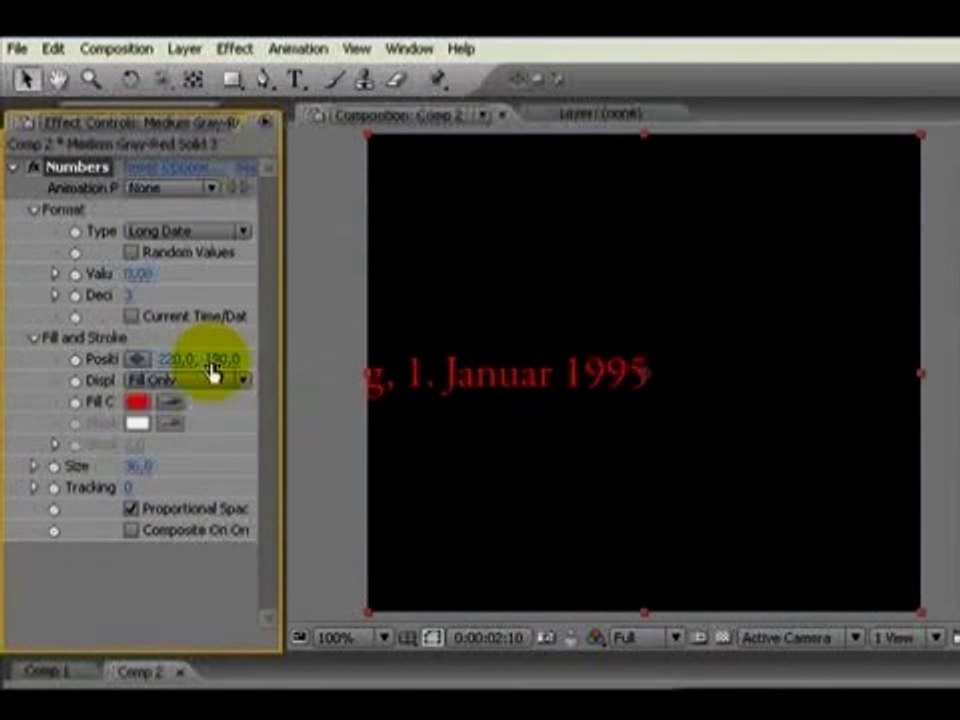Open the Layer menu
This screenshot has height=720, width=960.
coord(184,49)
